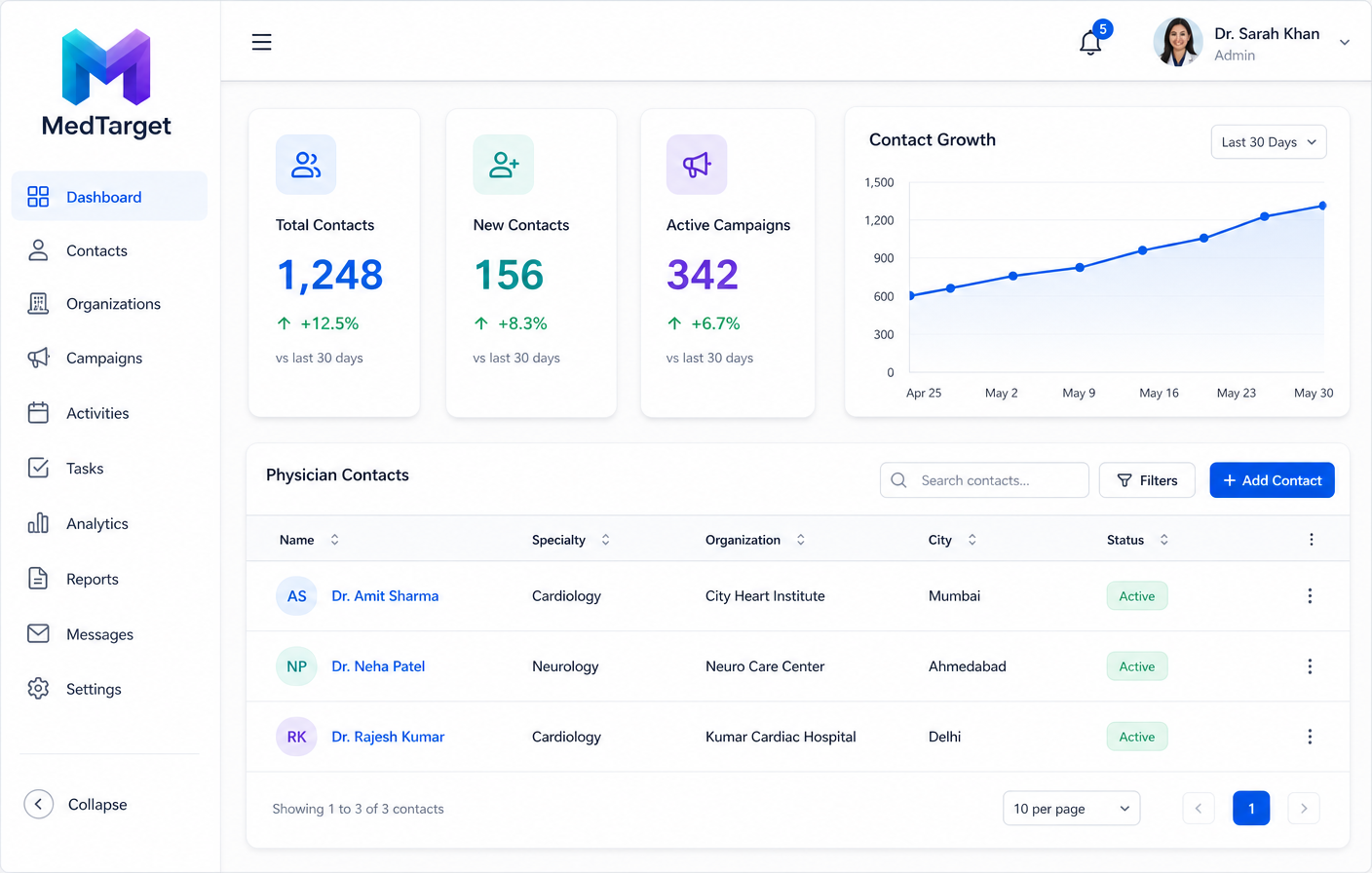Click the Reports document icon
Screen dimensions: 1372x873
click(38, 579)
